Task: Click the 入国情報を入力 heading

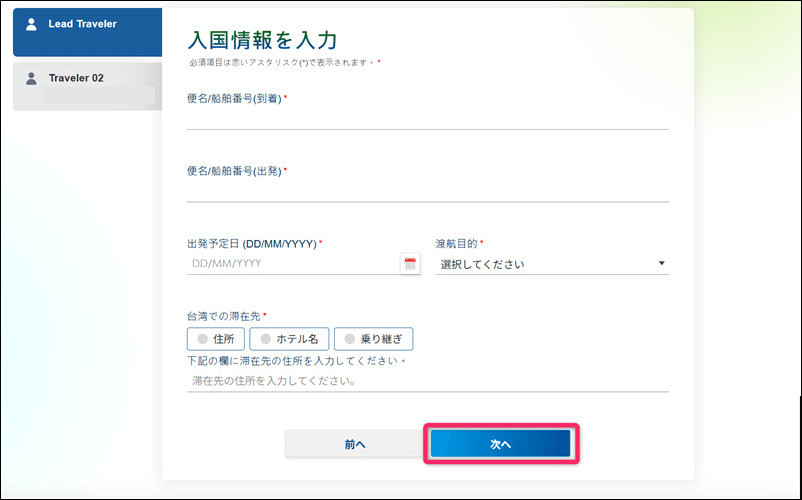Action: coord(263,40)
